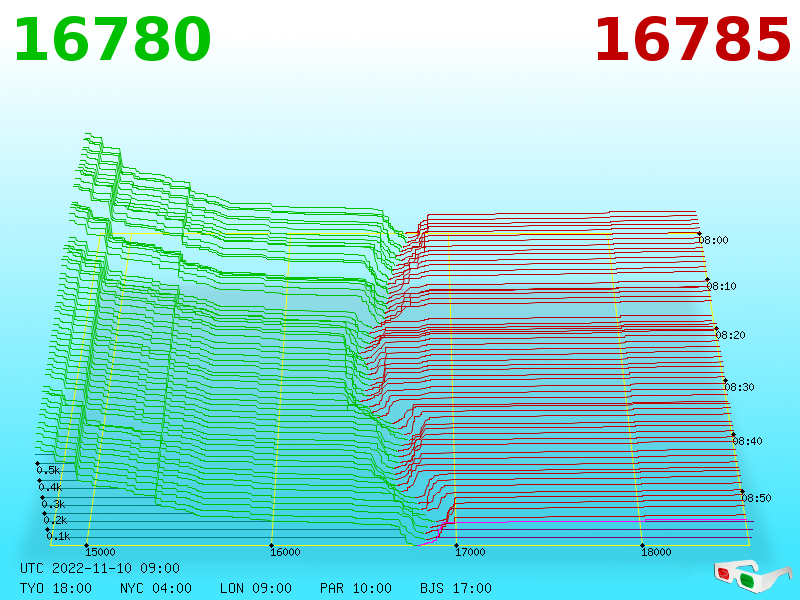Click the 0.5k volume axis label

(48, 470)
